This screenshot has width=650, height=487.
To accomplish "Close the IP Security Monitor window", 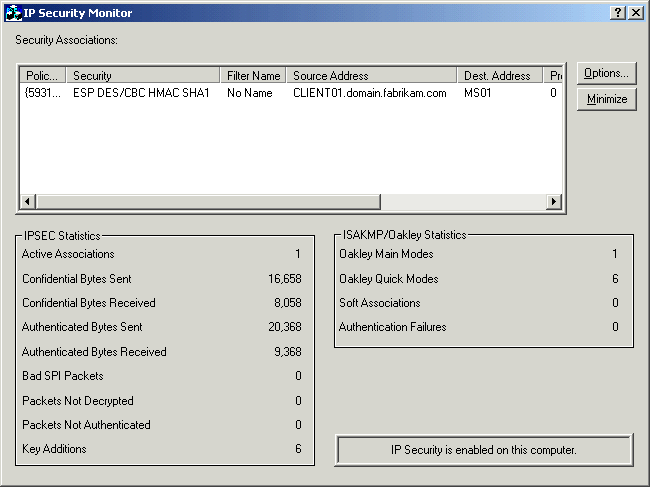I will [637, 13].
